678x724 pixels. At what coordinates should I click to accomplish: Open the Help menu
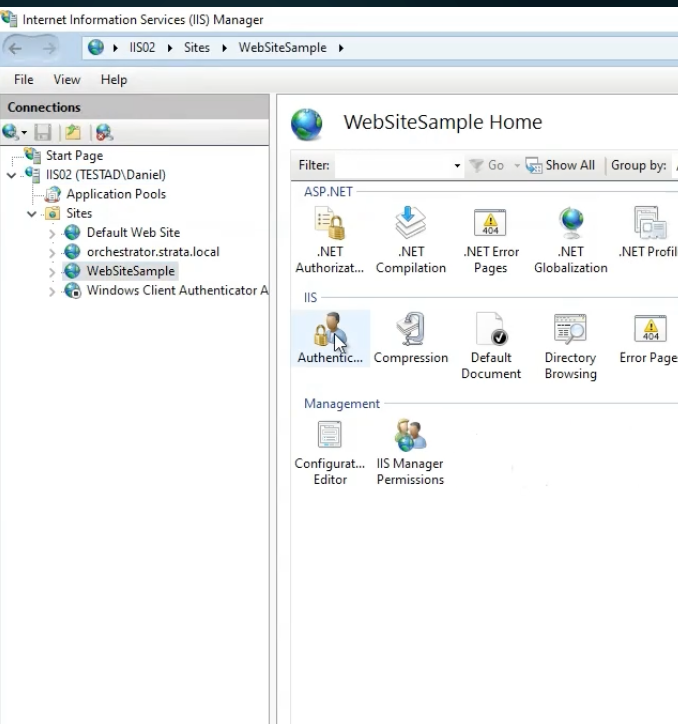click(x=114, y=79)
